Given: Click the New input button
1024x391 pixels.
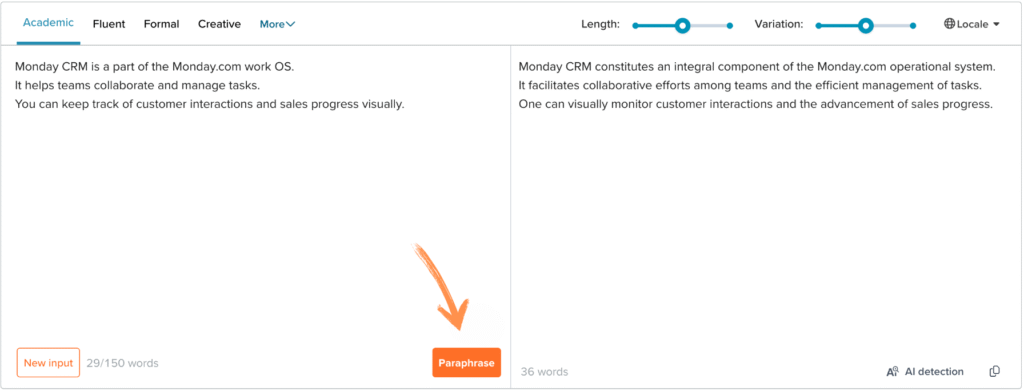Looking at the screenshot, I should [x=48, y=362].
